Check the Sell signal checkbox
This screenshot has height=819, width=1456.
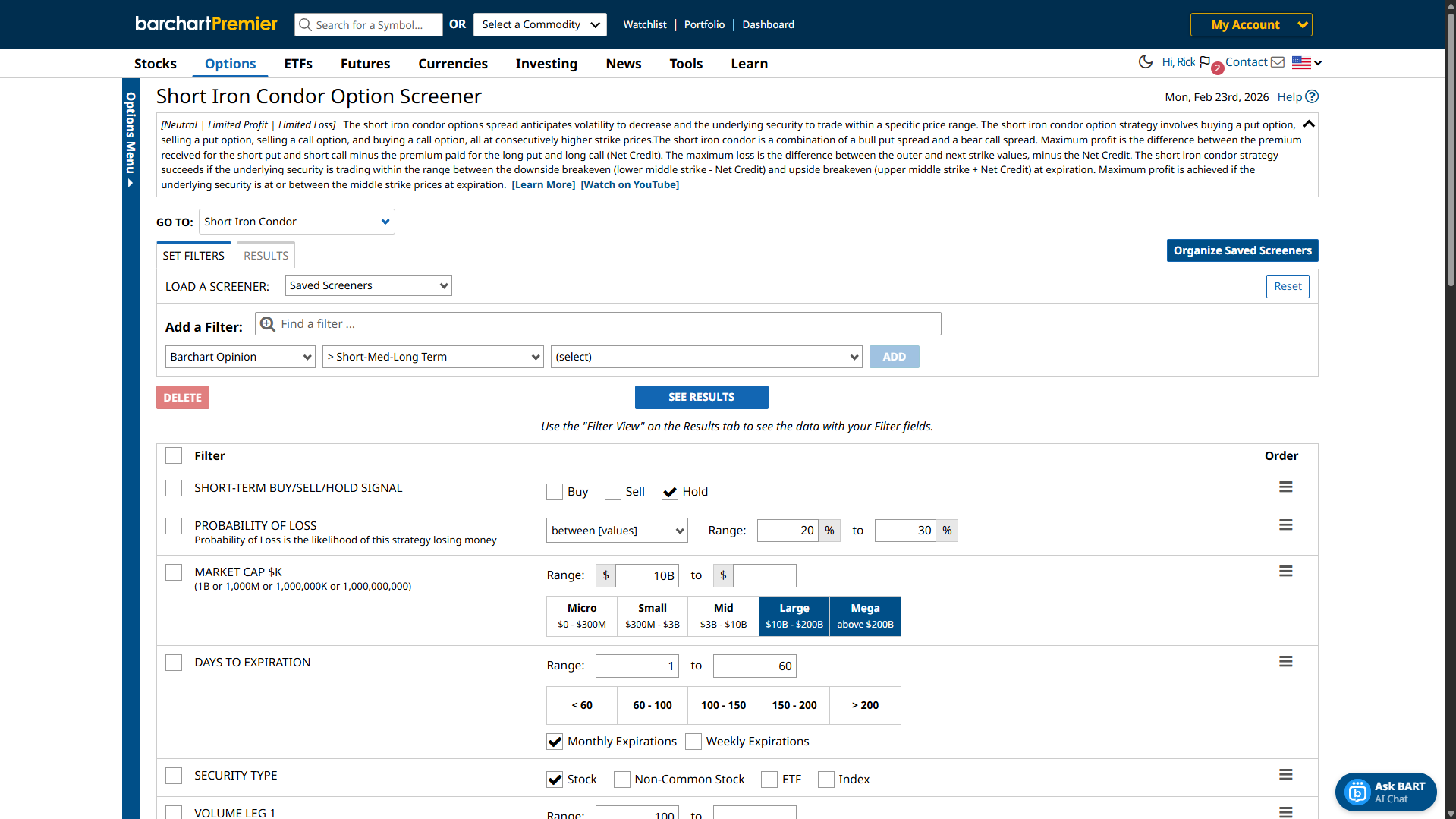(613, 492)
